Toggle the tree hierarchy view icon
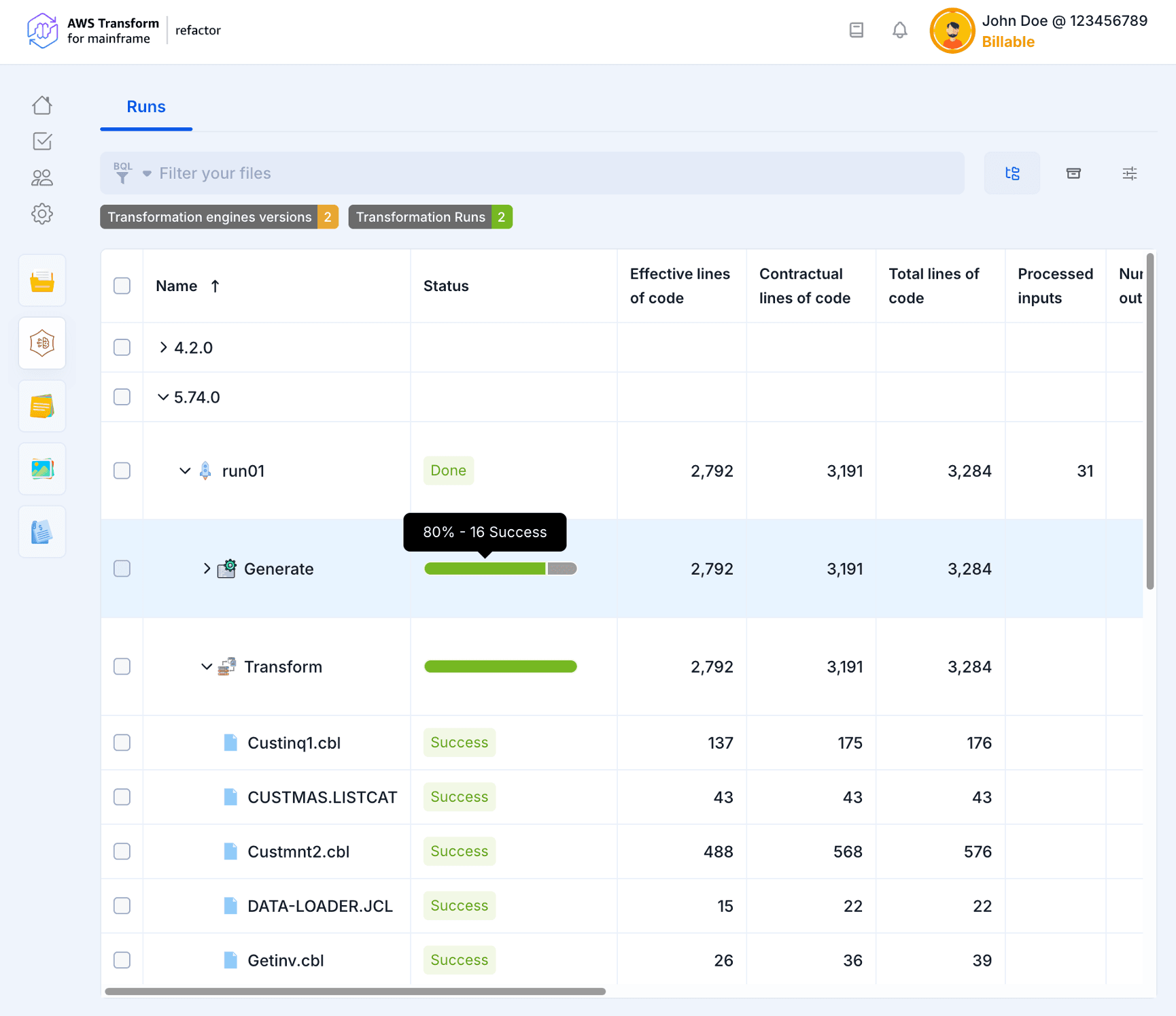This screenshot has width=1176, height=1016. 1011,173
